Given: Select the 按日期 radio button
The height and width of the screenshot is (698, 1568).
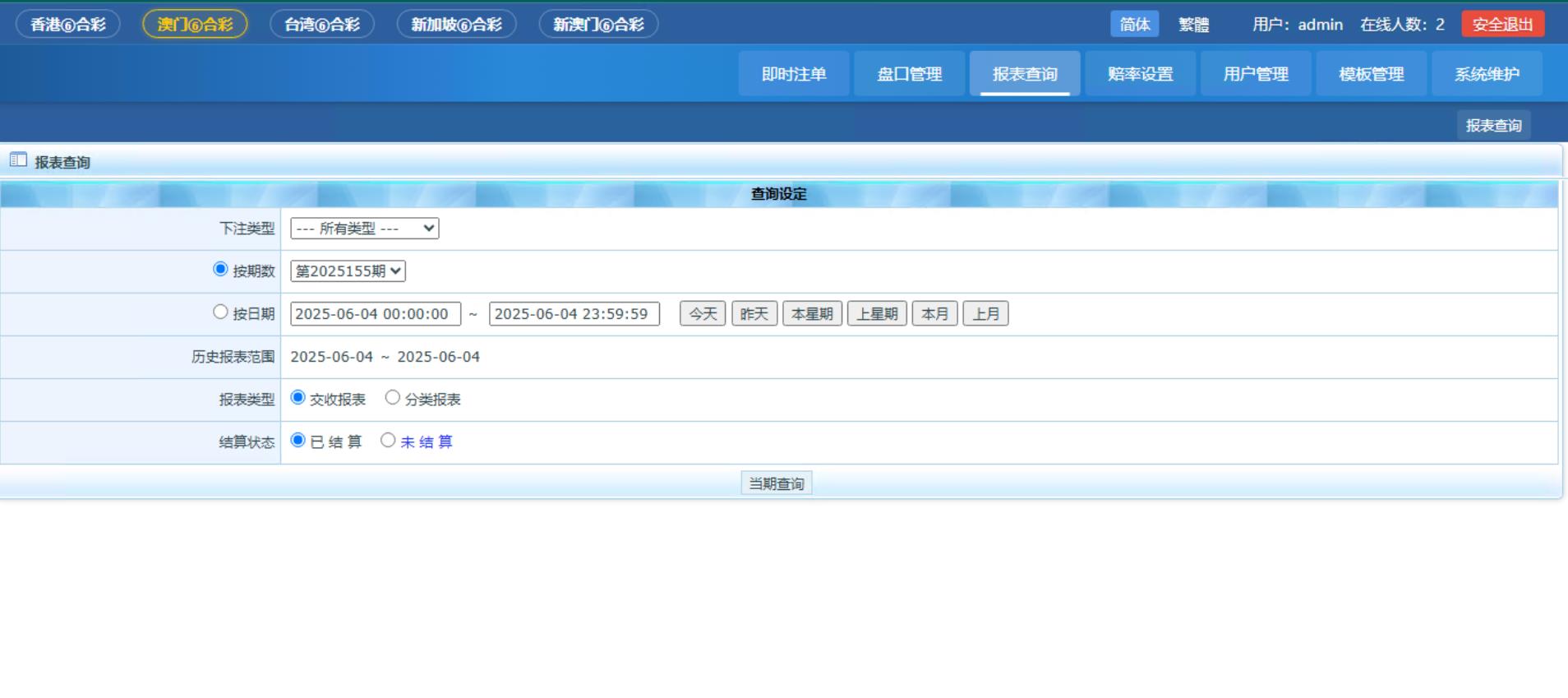Looking at the screenshot, I should click(220, 312).
